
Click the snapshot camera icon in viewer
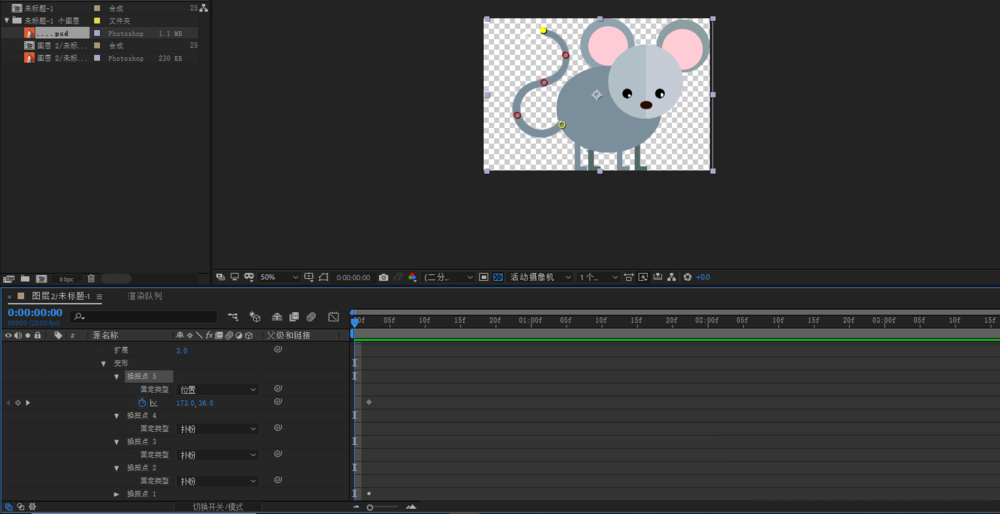[x=383, y=277]
